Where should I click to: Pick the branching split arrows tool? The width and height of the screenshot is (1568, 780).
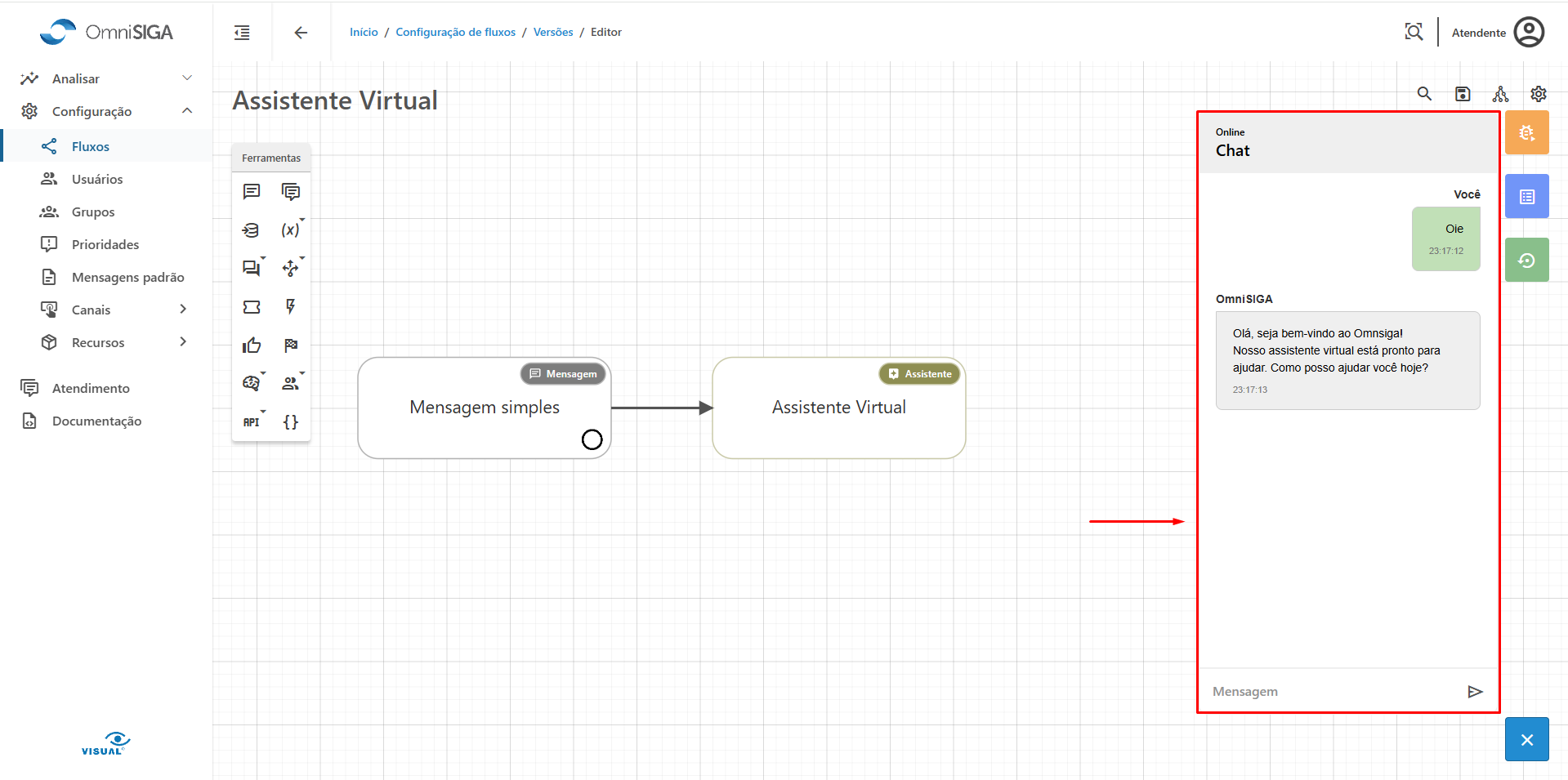click(291, 268)
